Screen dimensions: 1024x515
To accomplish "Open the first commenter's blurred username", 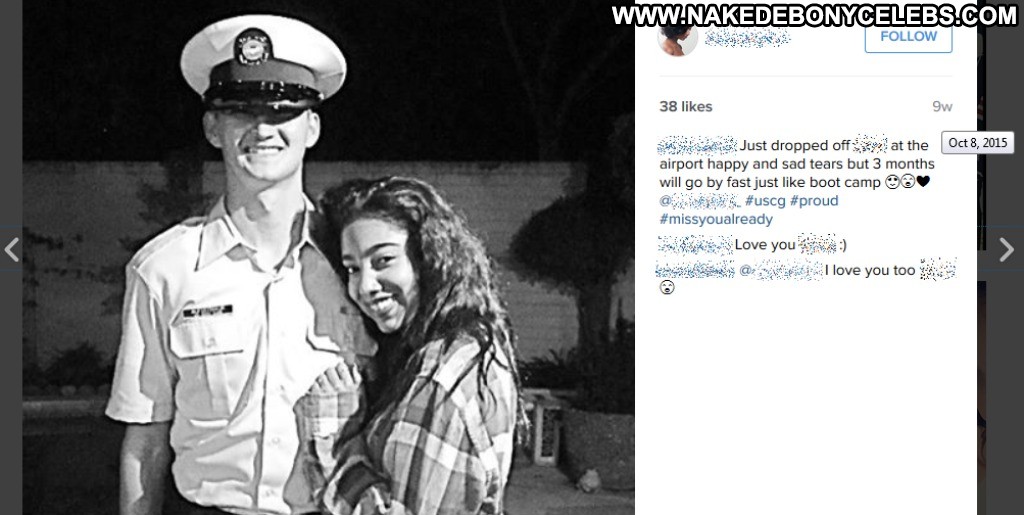I will coord(696,245).
